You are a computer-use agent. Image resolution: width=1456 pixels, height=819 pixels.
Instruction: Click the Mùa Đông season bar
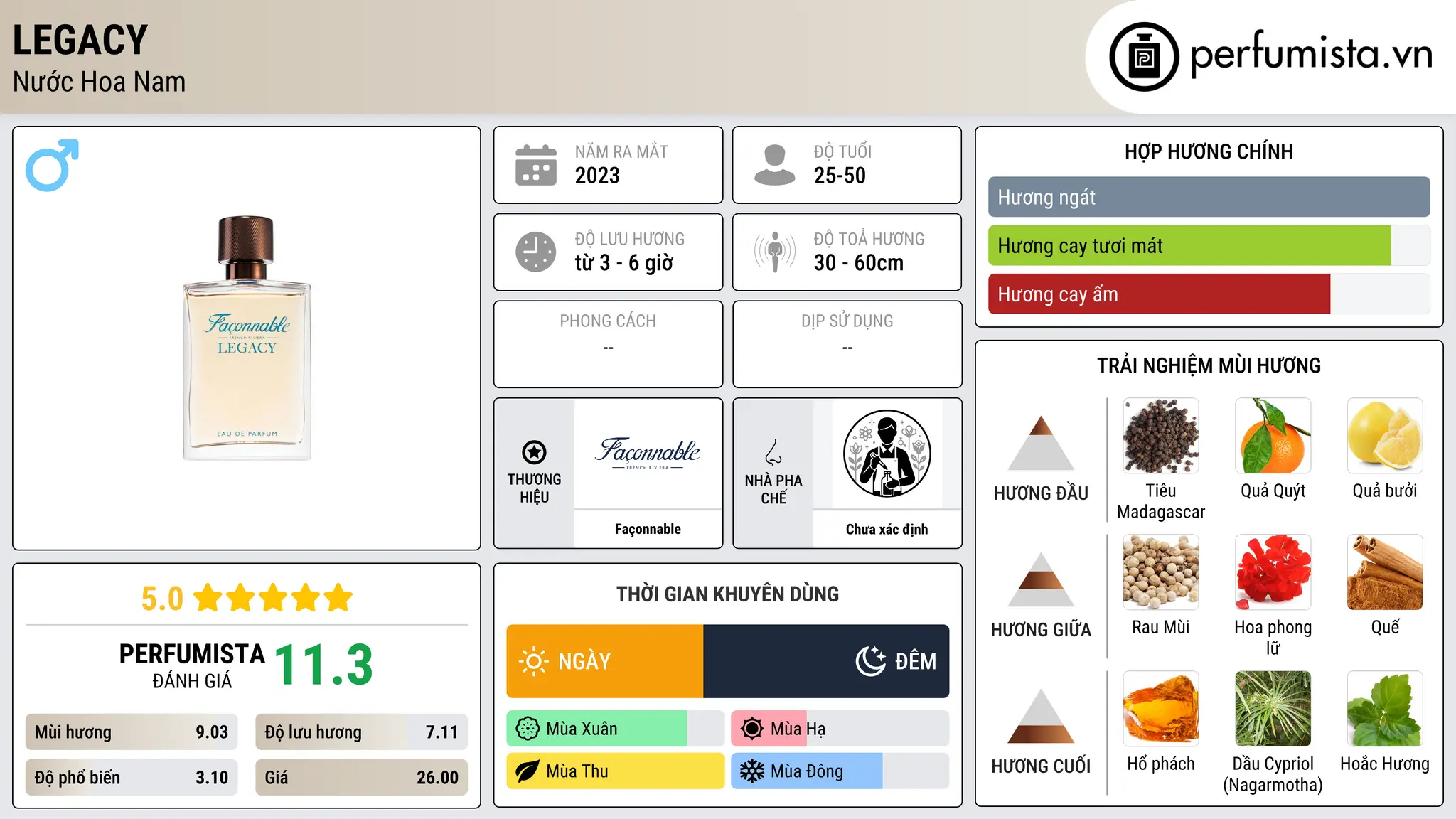(840, 771)
